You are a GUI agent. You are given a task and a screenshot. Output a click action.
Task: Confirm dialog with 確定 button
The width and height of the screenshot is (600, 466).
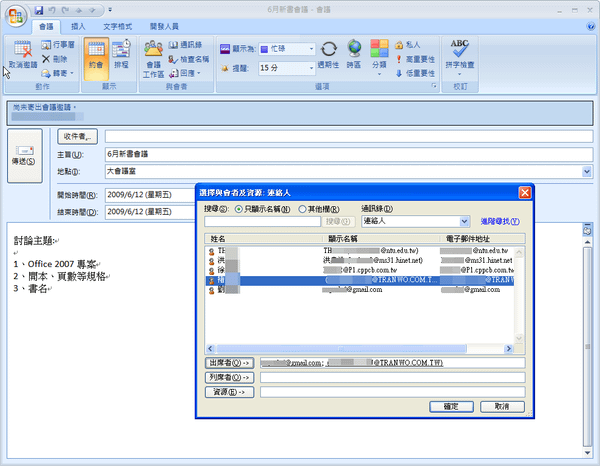point(451,406)
